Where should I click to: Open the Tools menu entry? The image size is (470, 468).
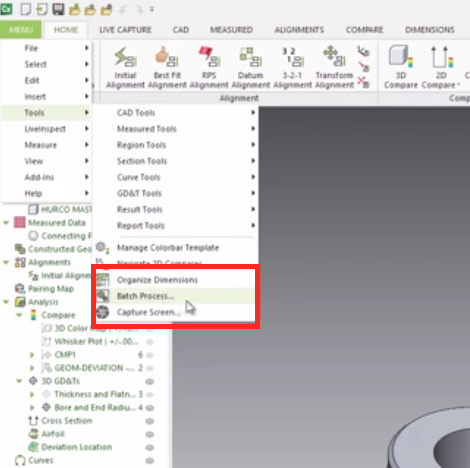click(x=46, y=113)
